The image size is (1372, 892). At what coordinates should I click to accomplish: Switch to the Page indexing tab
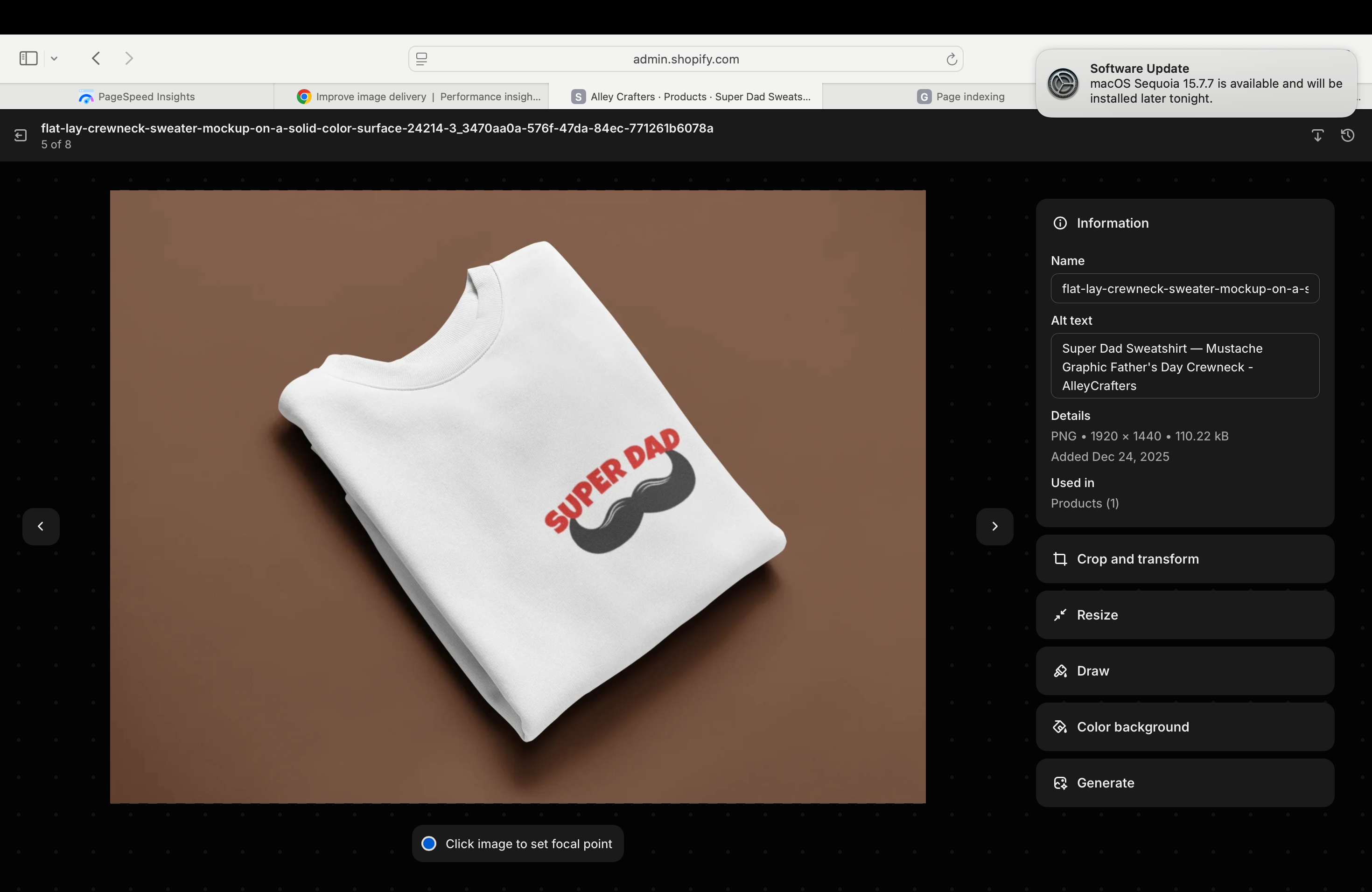coord(960,97)
